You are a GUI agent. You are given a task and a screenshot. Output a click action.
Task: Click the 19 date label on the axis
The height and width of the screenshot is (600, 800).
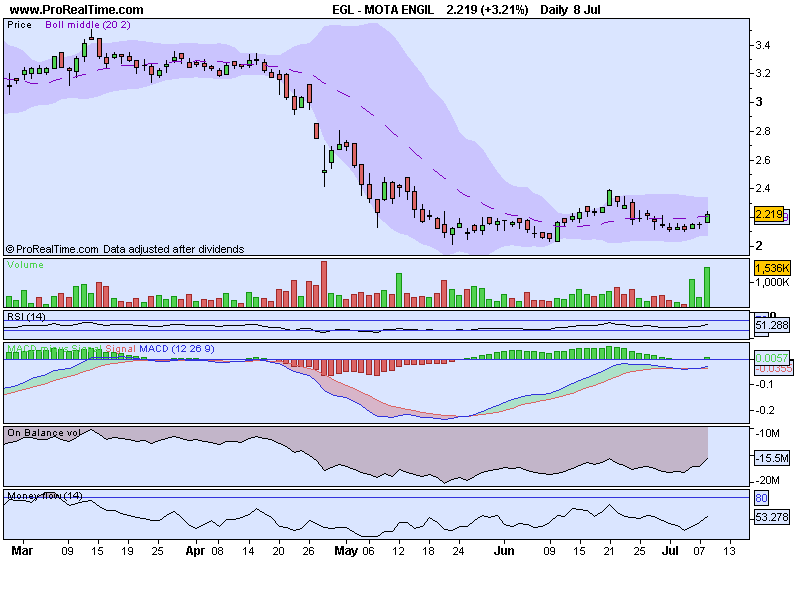coord(128,551)
